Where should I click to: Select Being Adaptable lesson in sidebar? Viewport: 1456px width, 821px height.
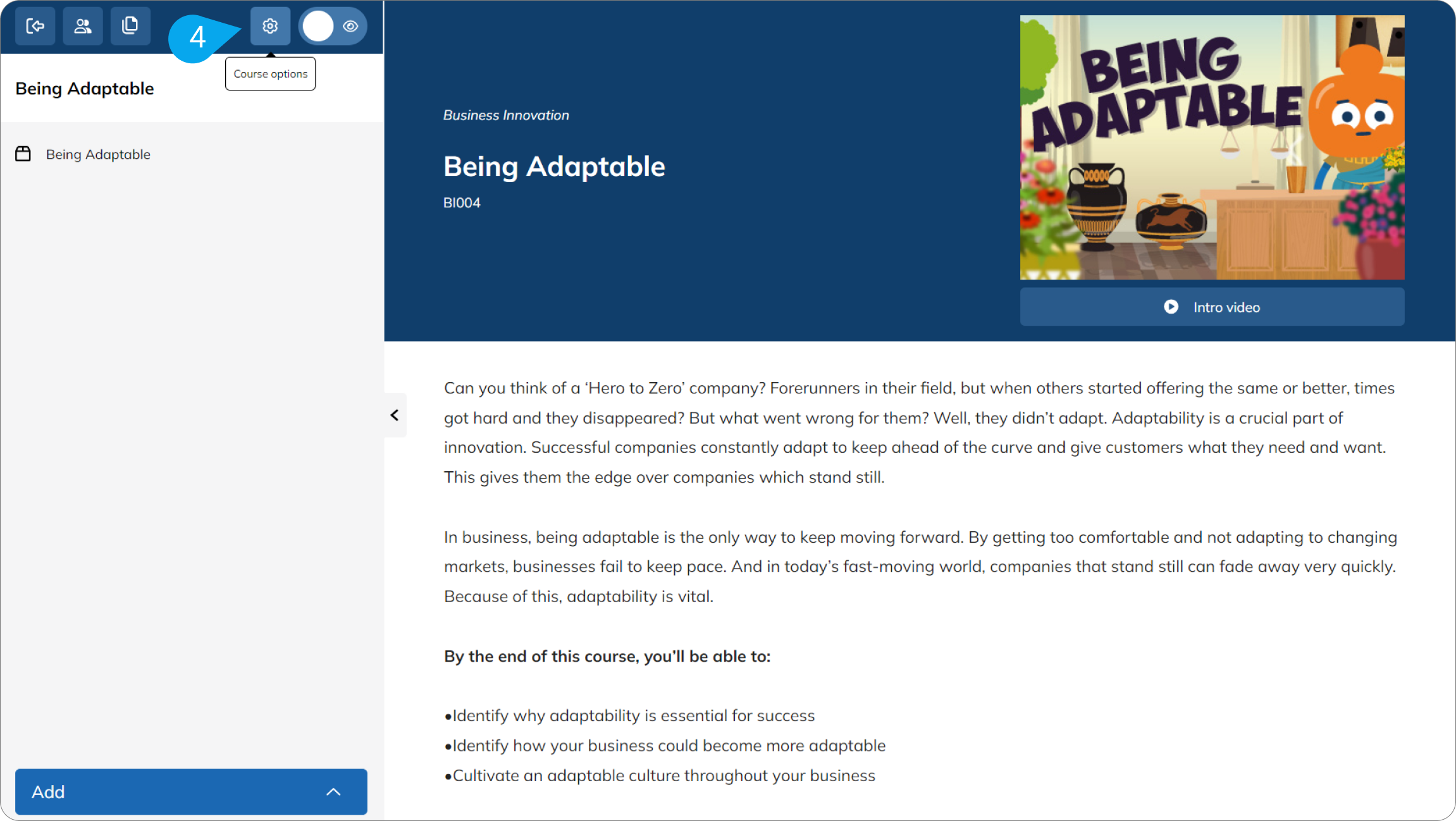(x=98, y=154)
